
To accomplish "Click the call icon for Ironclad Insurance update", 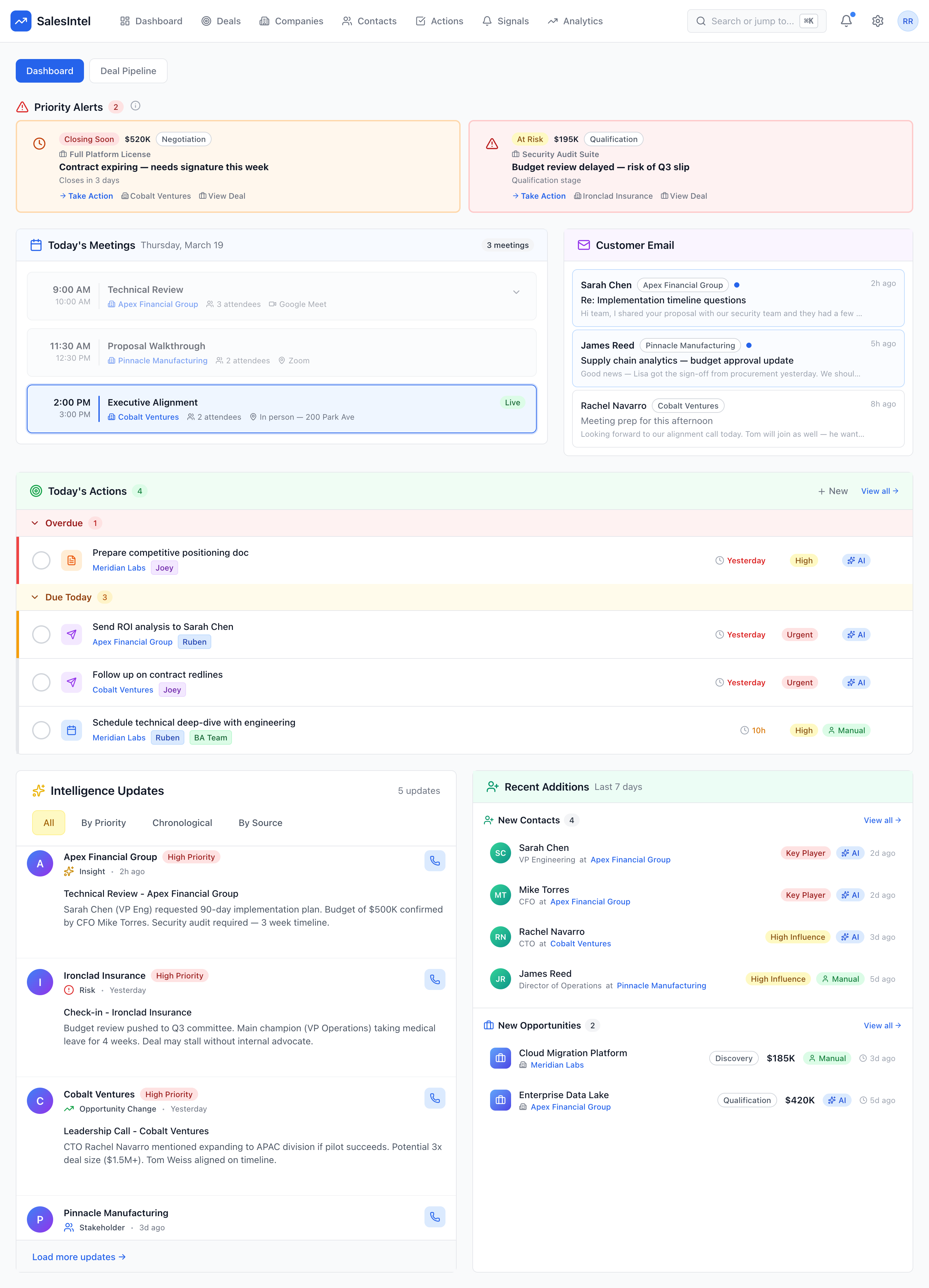I will coord(435,980).
